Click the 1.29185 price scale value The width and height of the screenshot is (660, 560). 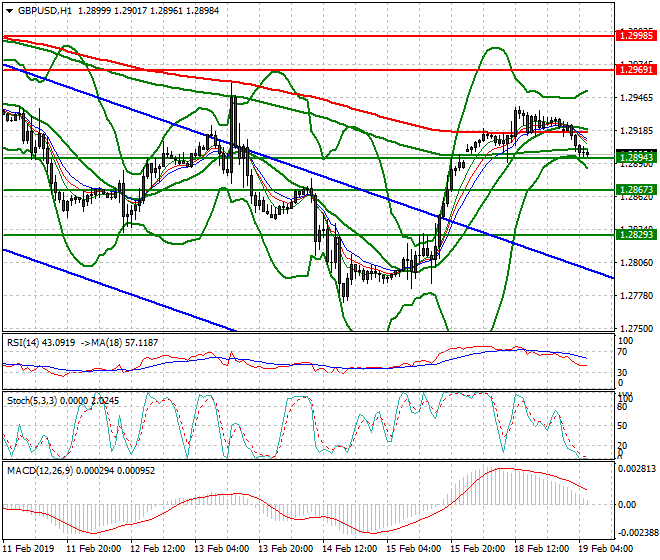click(x=636, y=131)
